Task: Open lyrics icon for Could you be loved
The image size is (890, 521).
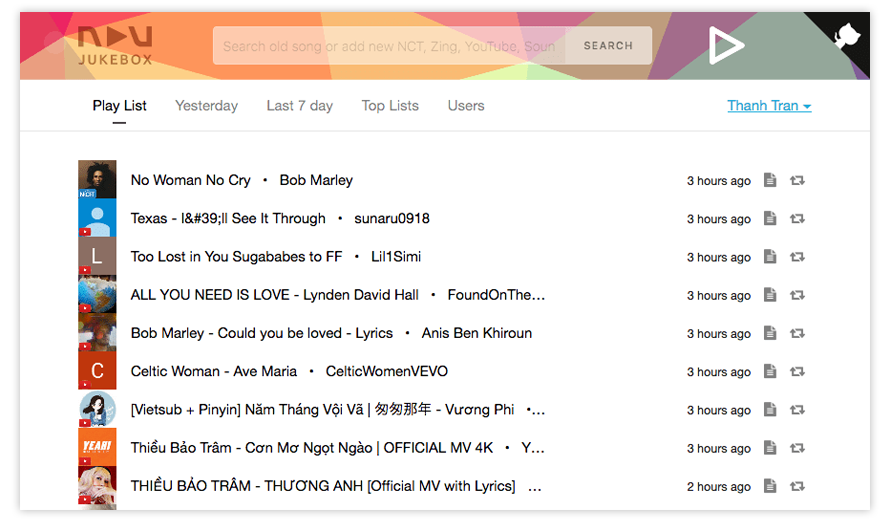Action: tap(770, 333)
